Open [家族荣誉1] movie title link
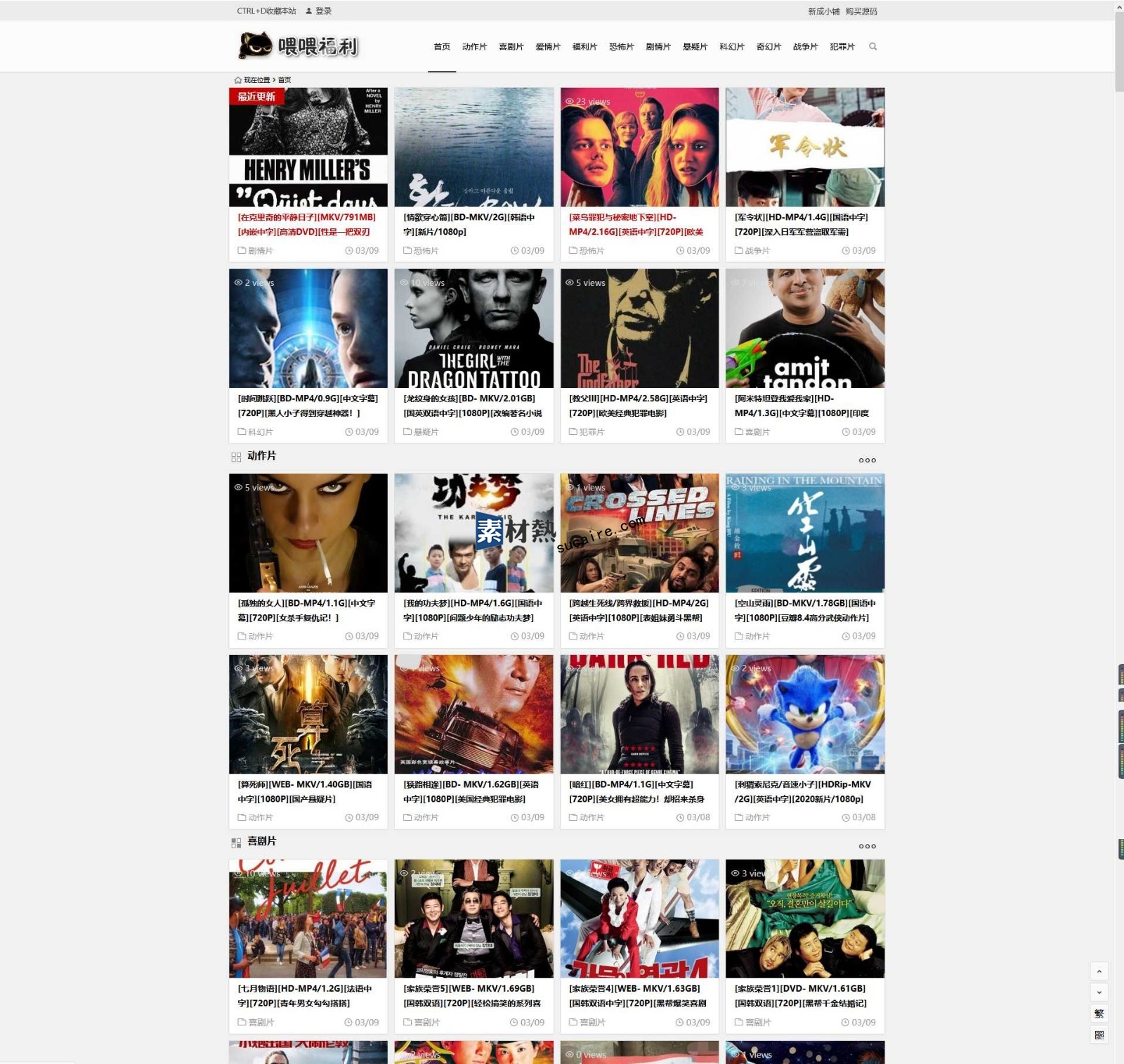The height and width of the screenshot is (1064, 1124). 801,996
